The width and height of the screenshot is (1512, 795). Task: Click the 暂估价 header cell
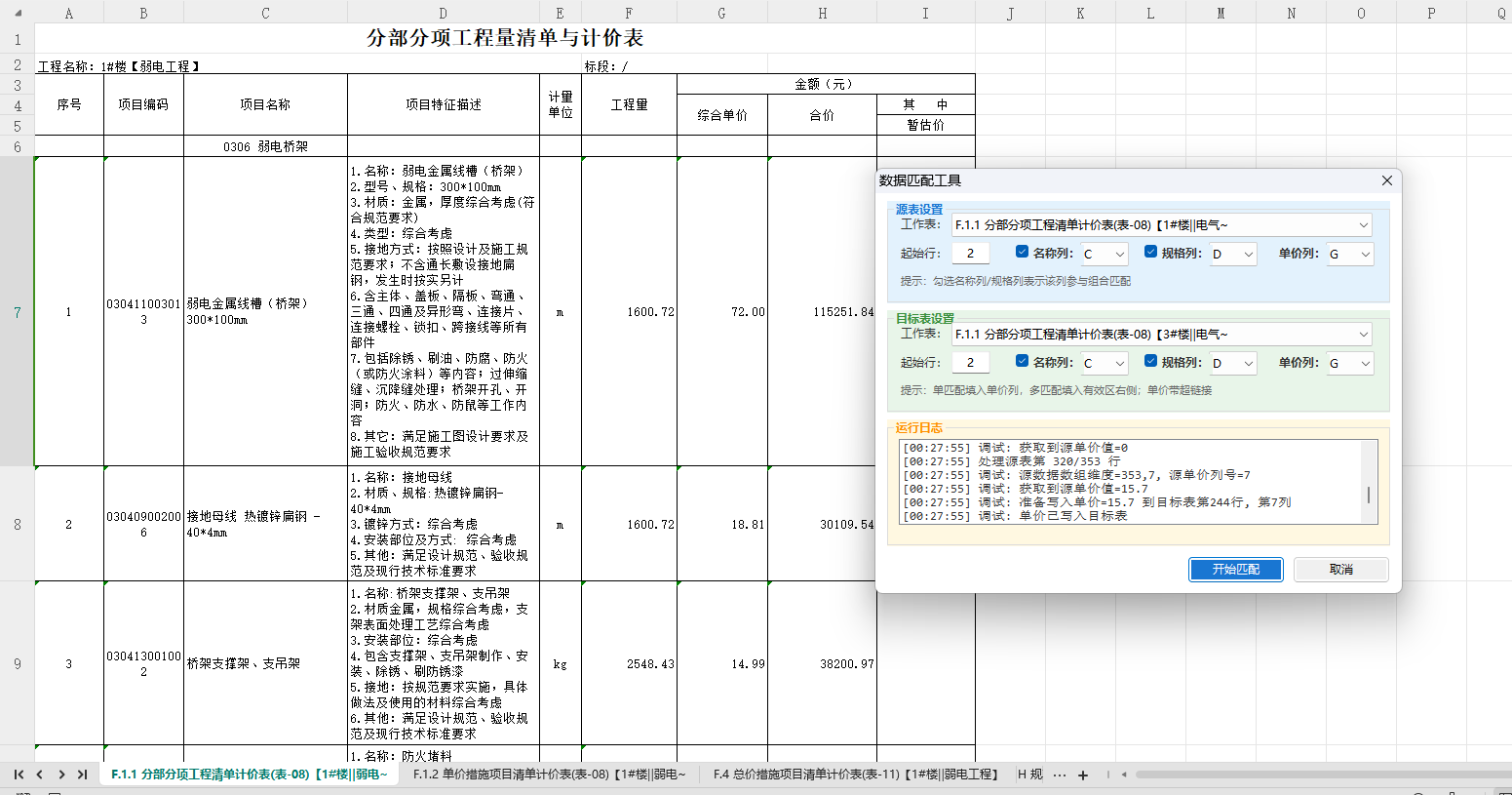click(x=925, y=125)
